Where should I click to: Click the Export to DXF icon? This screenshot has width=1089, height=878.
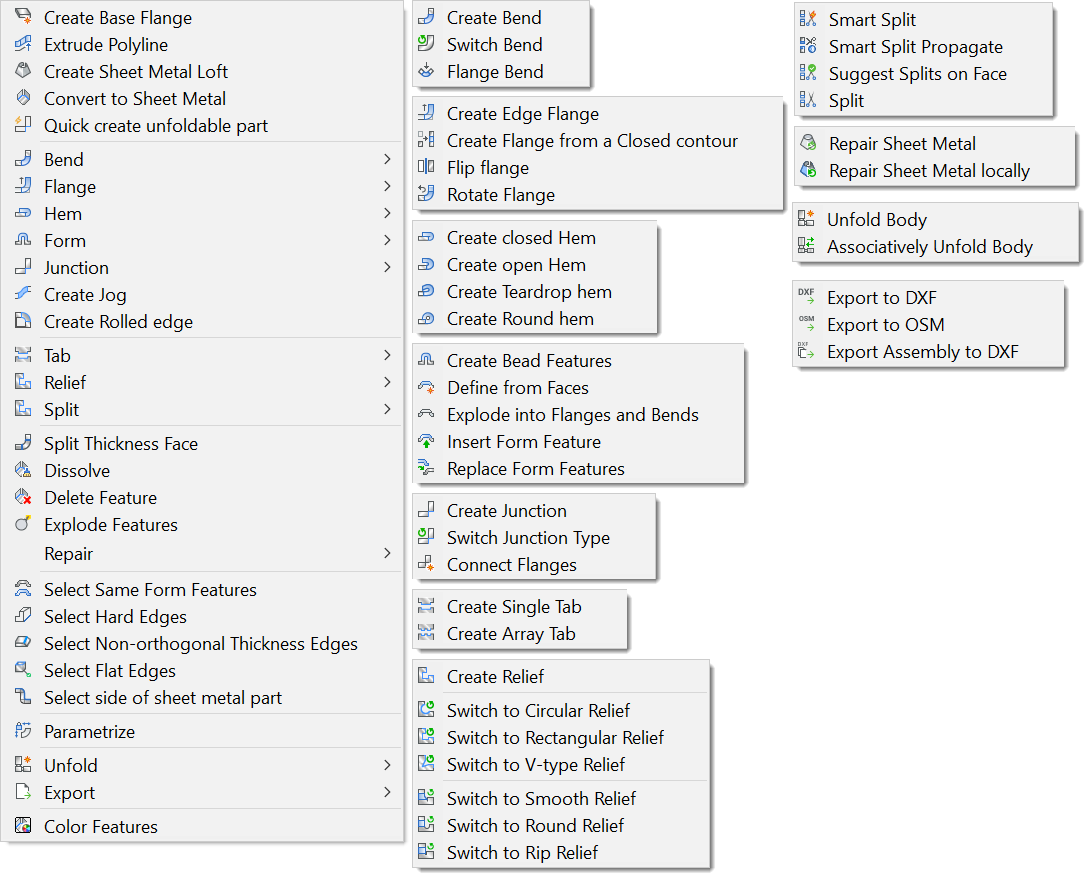(x=807, y=298)
